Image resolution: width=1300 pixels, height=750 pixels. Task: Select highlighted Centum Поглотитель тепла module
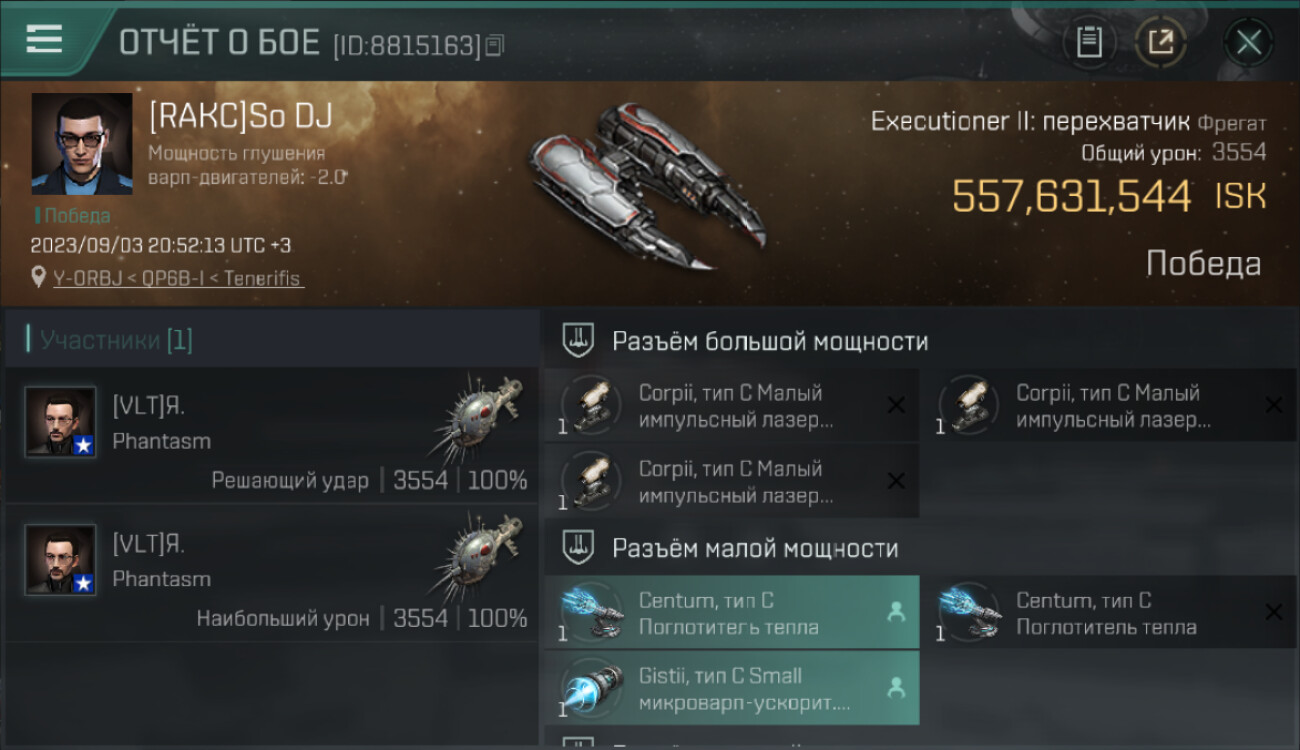pyautogui.click(x=731, y=613)
